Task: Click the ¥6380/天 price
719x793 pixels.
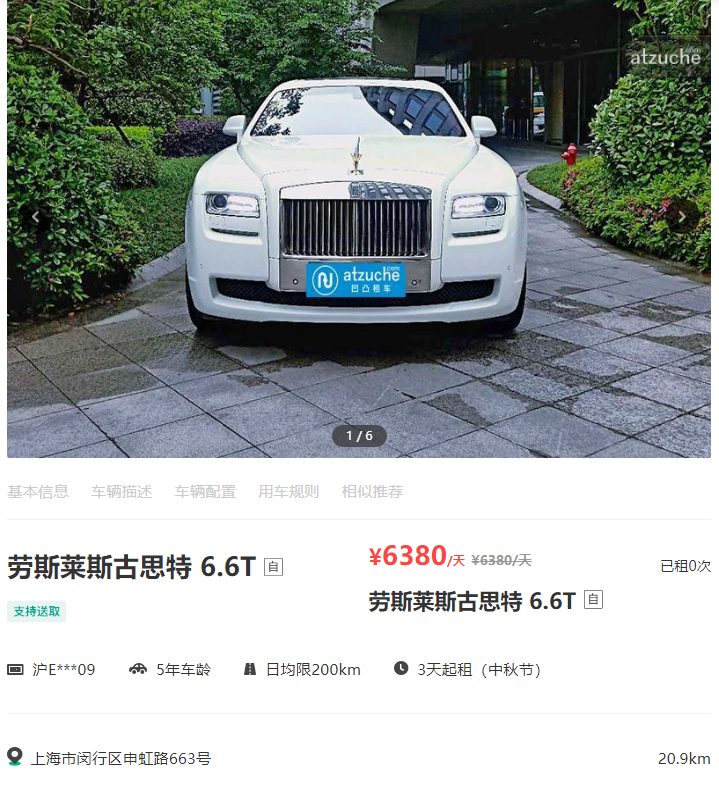Action: click(x=417, y=556)
